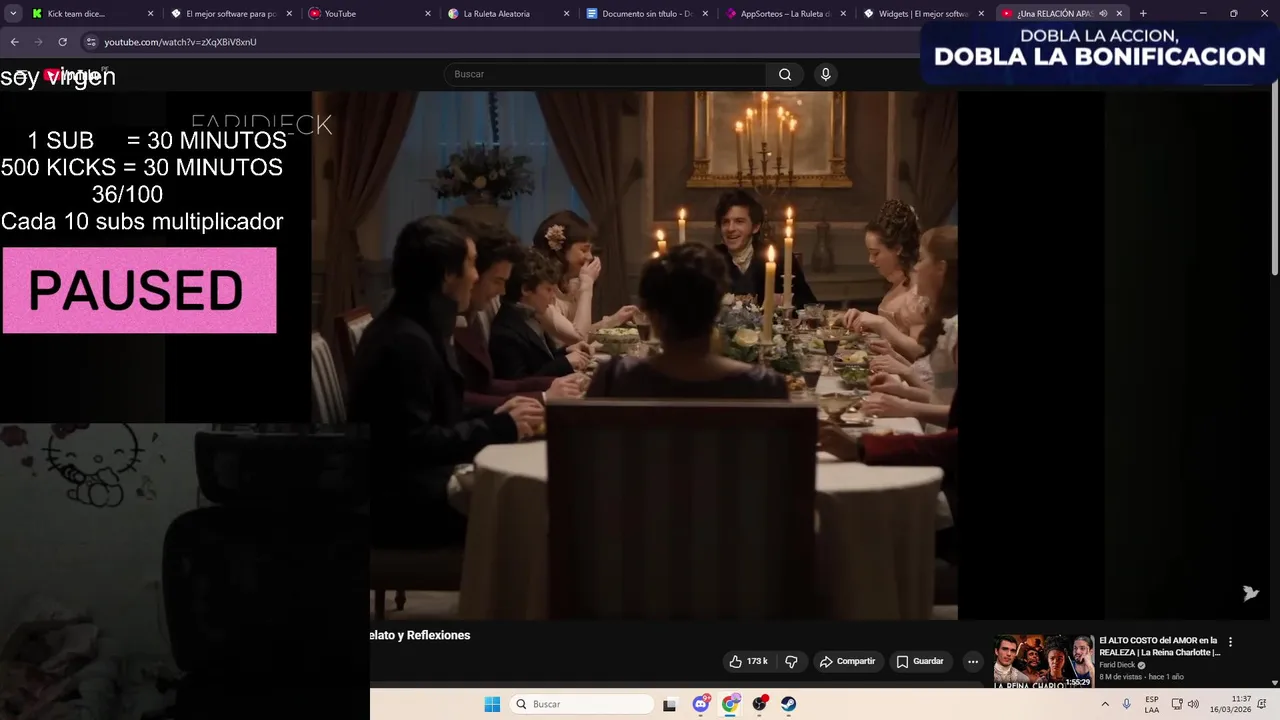Open Task View on the taskbar

pyautogui.click(x=670, y=704)
